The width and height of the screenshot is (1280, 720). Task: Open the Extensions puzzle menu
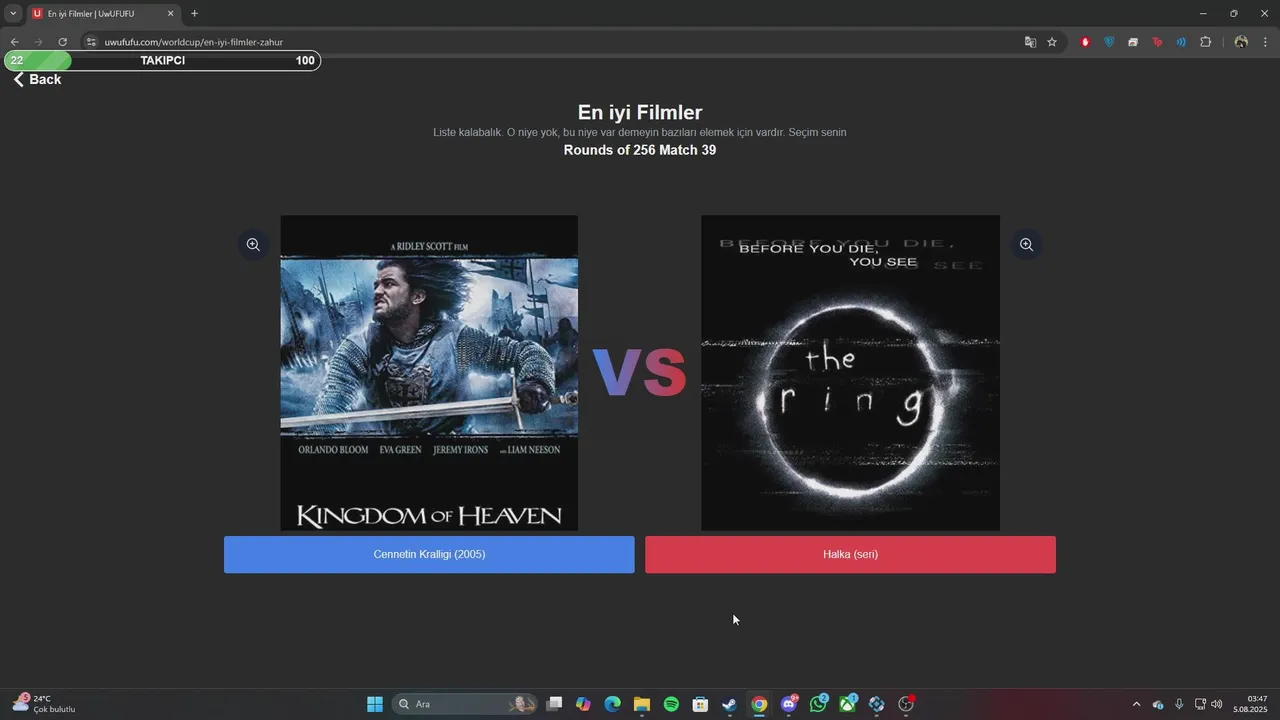[x=1205, y=42]
